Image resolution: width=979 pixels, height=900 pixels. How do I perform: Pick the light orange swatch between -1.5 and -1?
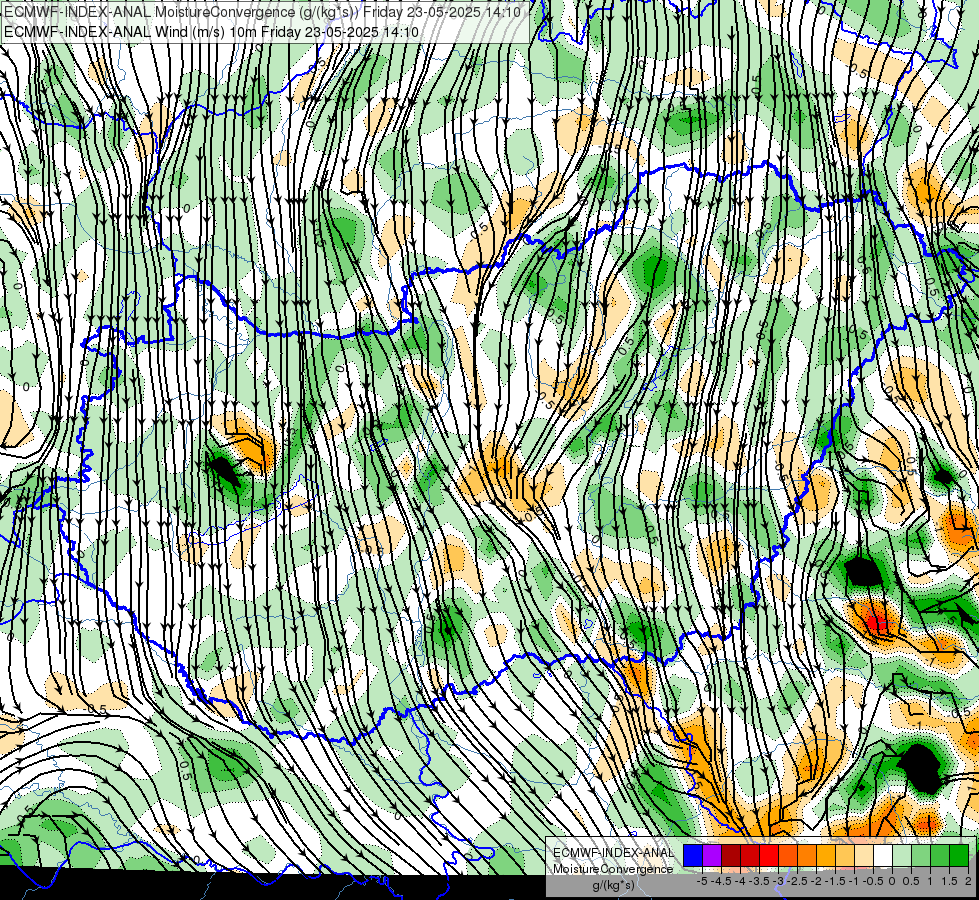click(845, 856)
